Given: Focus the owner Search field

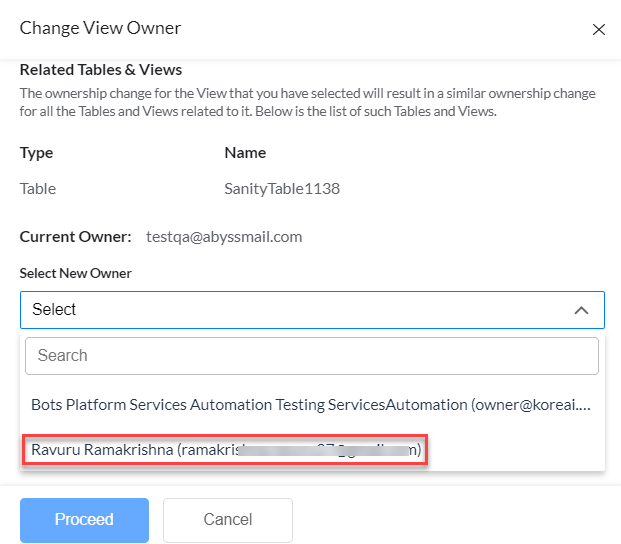Looking at the screenshot, I should click(x=311, y=355).
